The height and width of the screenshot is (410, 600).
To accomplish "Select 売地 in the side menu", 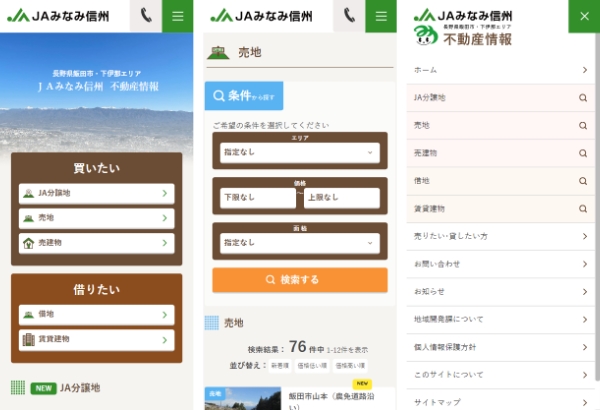I will [x=501, y=125].
